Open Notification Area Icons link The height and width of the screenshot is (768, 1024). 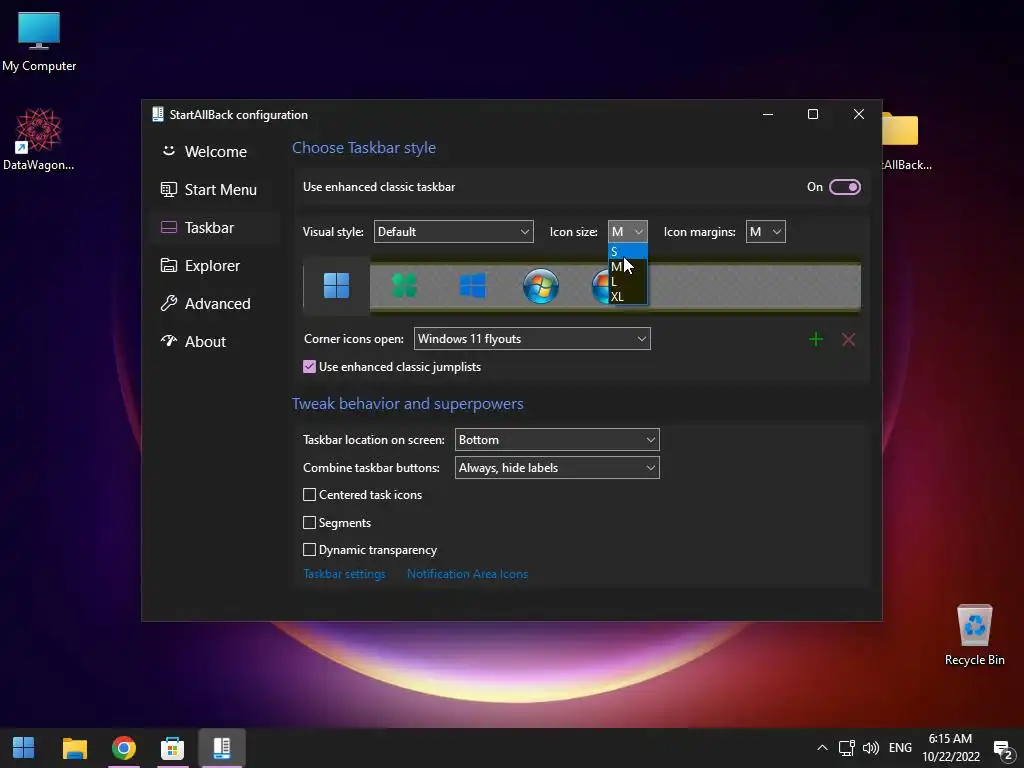coord(468,574)
